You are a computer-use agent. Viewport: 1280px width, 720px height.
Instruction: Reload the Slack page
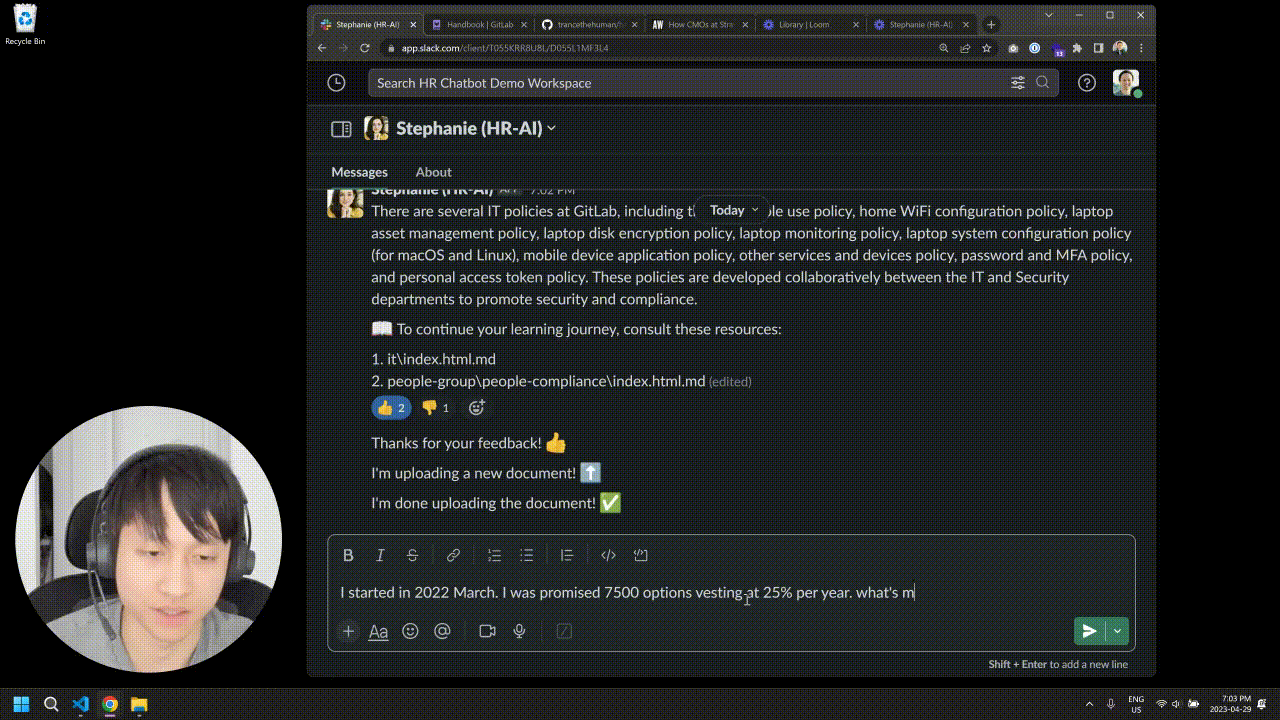(x=365, y=48)
